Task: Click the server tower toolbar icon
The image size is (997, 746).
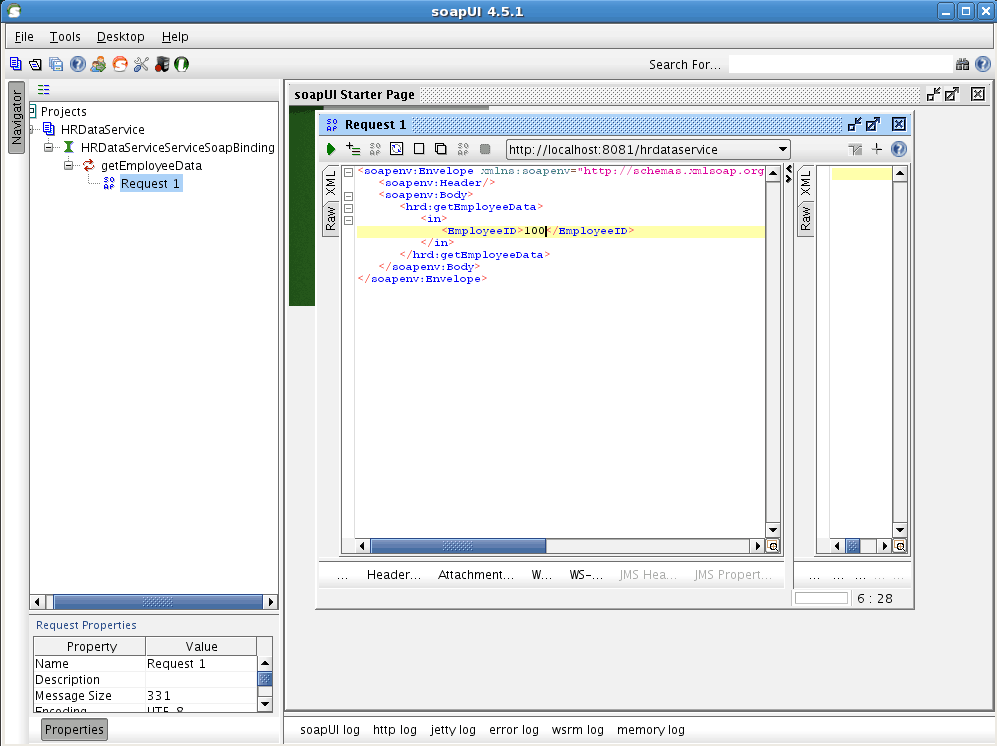Action: pyautogui.click(x=162, y=64)
